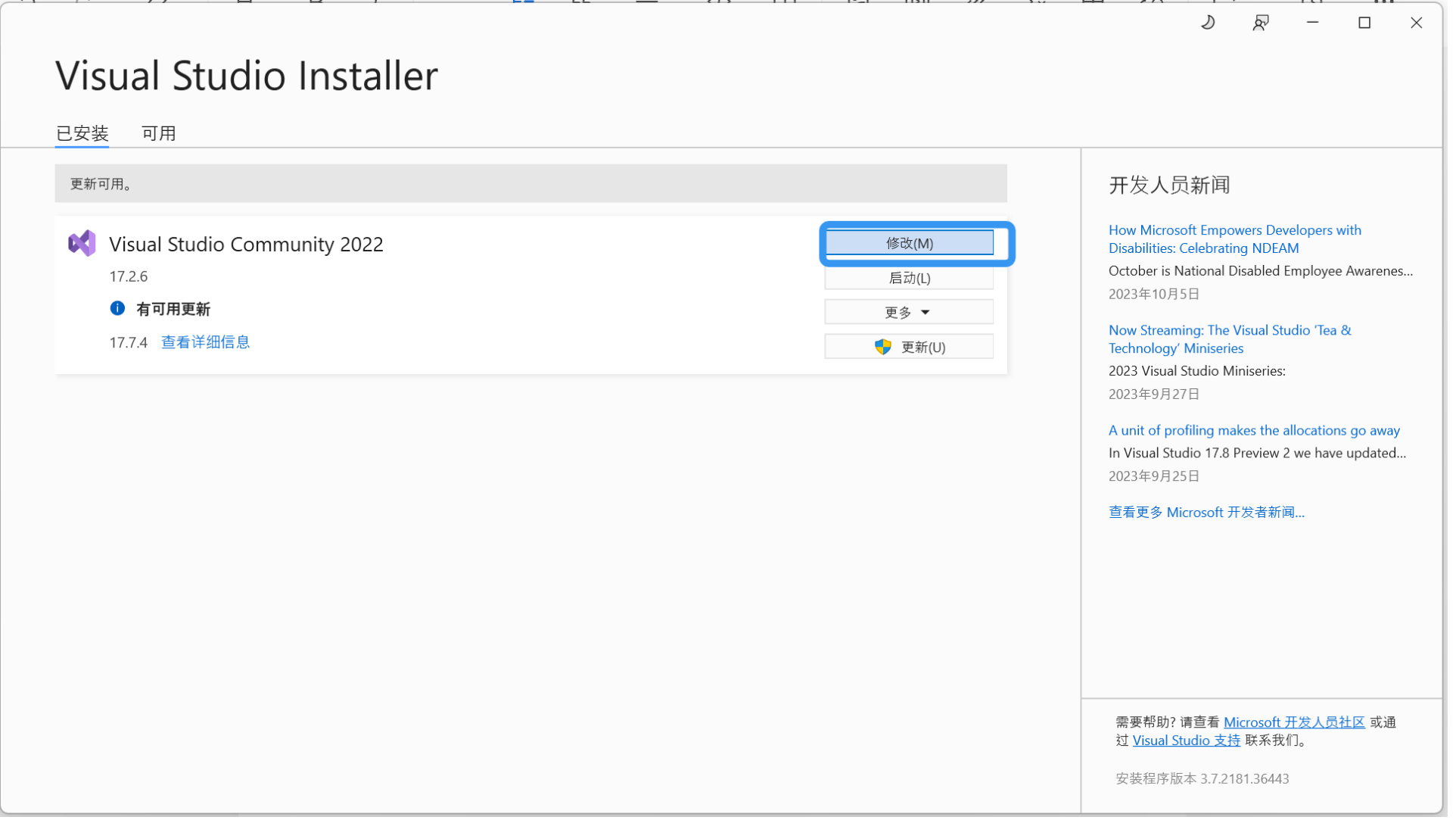Open 查看更多 Microsoft 开发者新闻 link

[1206, 512]
